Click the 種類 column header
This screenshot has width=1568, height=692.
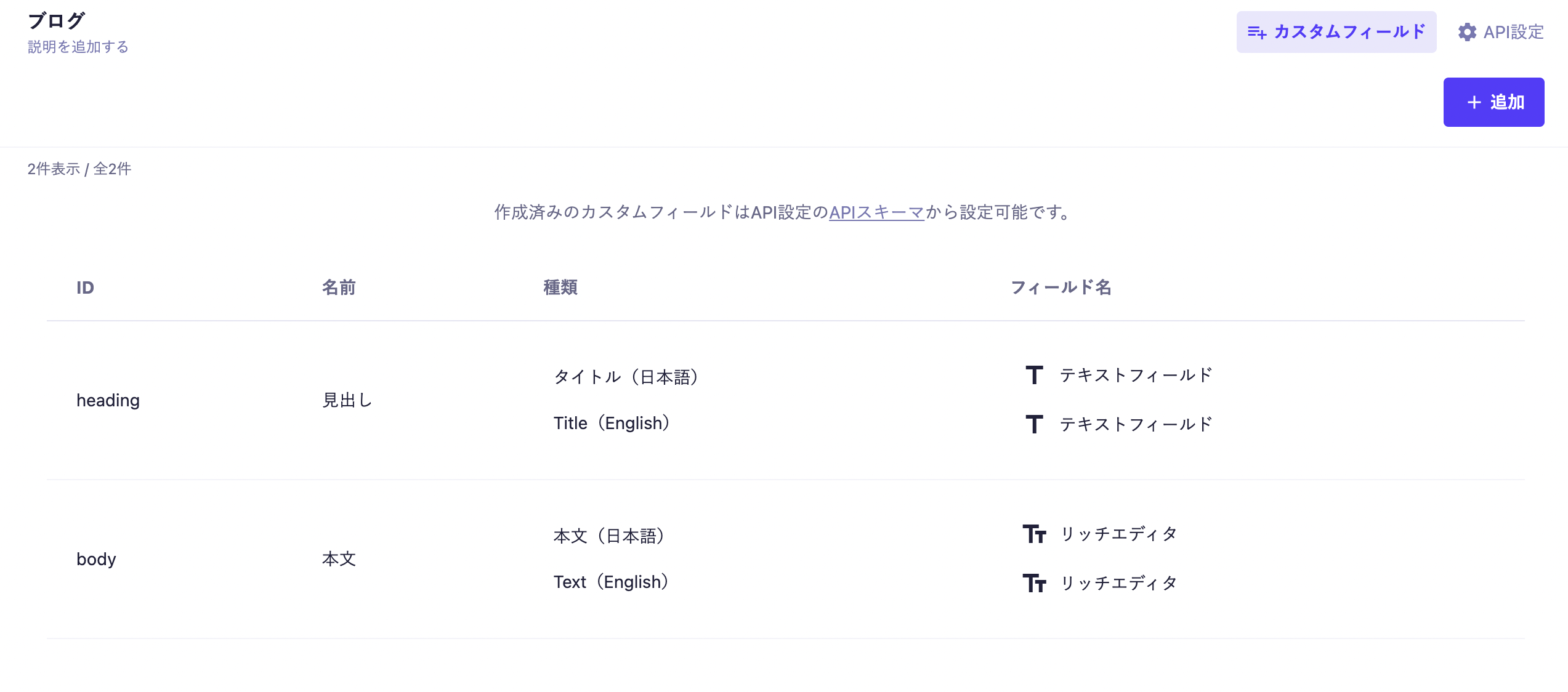point(560,288)
